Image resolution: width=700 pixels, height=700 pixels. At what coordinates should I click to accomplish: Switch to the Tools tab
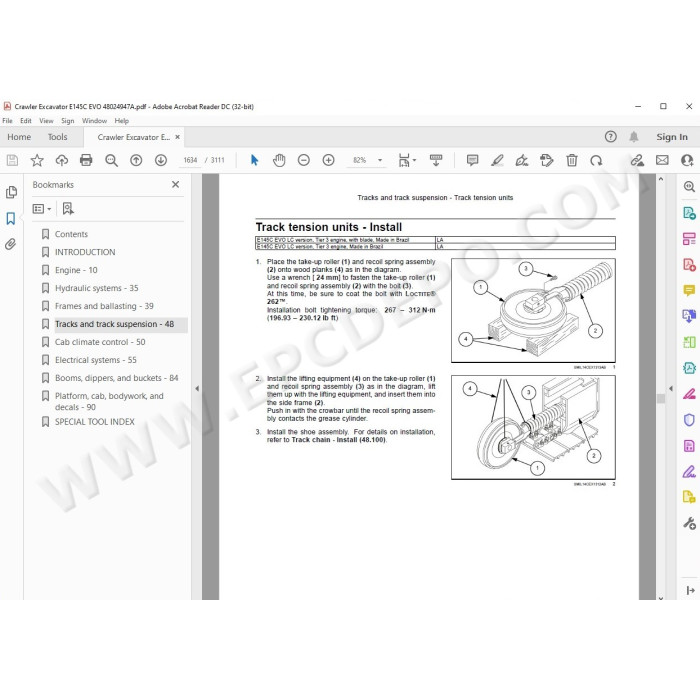tap(58, 137)
